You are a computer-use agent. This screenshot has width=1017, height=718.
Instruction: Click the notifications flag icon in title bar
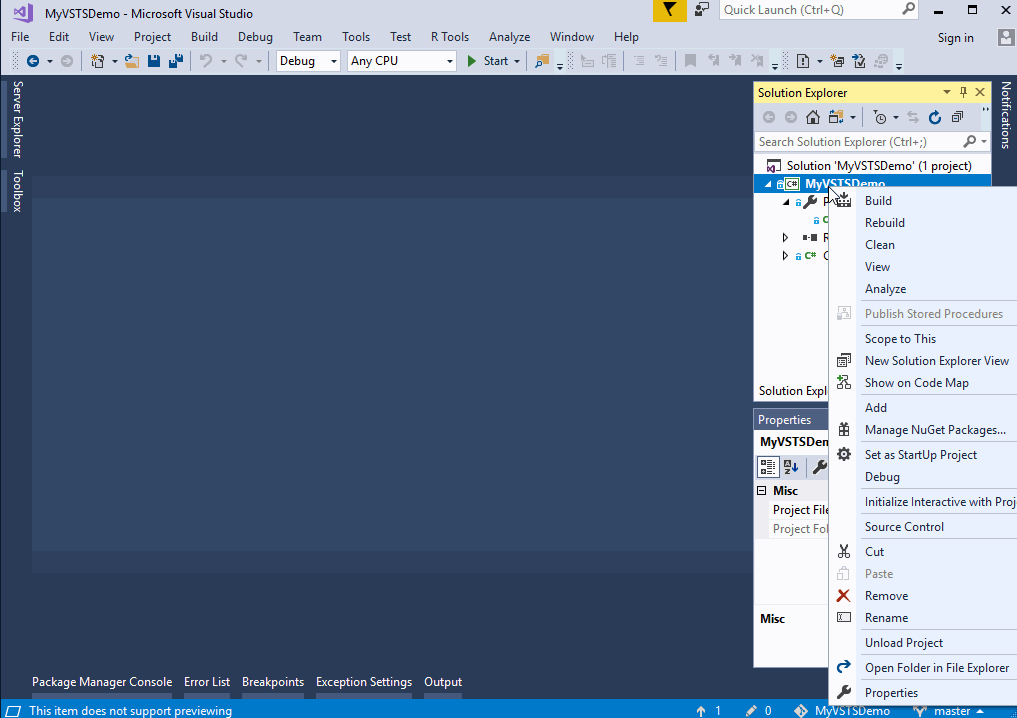click(669, 10)
